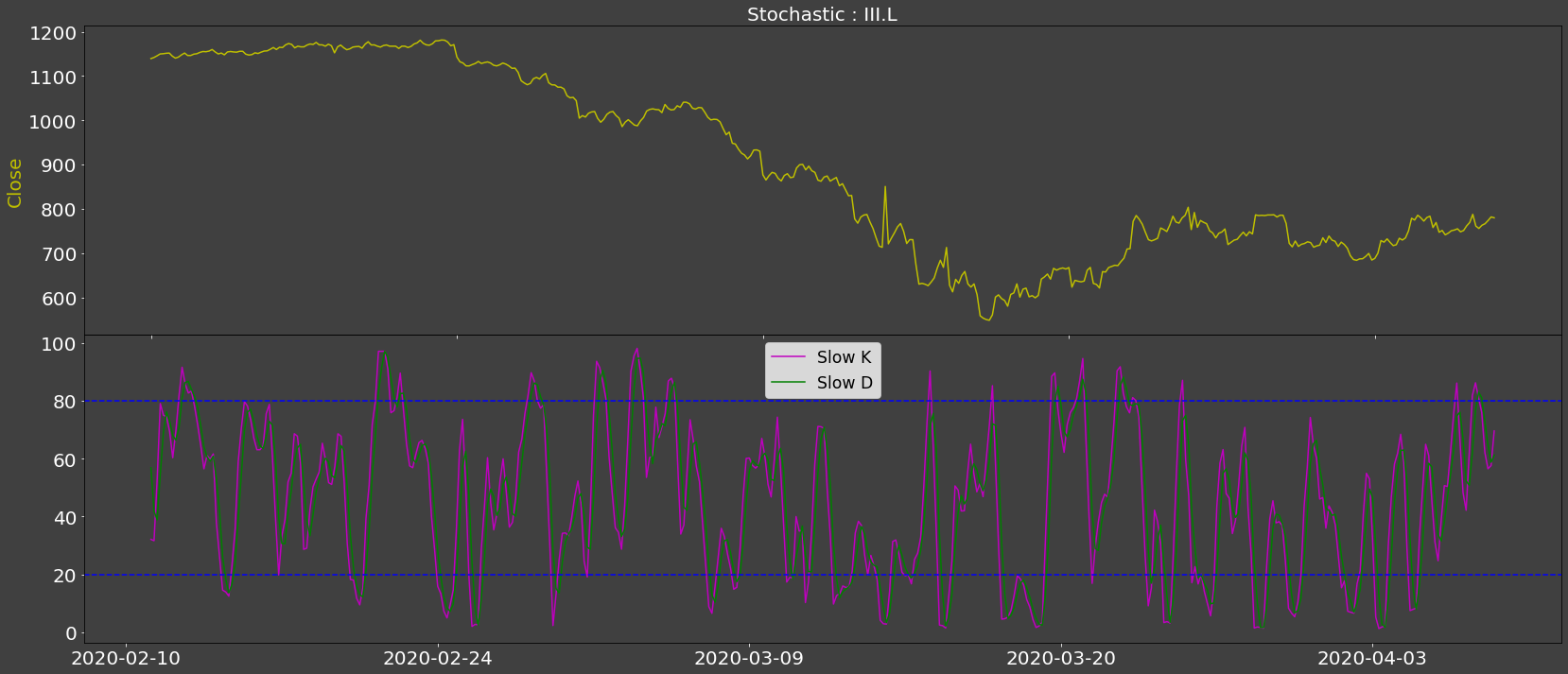This screenshot has width=1568, height=674.
Task: Click the 700 price axis tick label
Action: pos(59,254)
